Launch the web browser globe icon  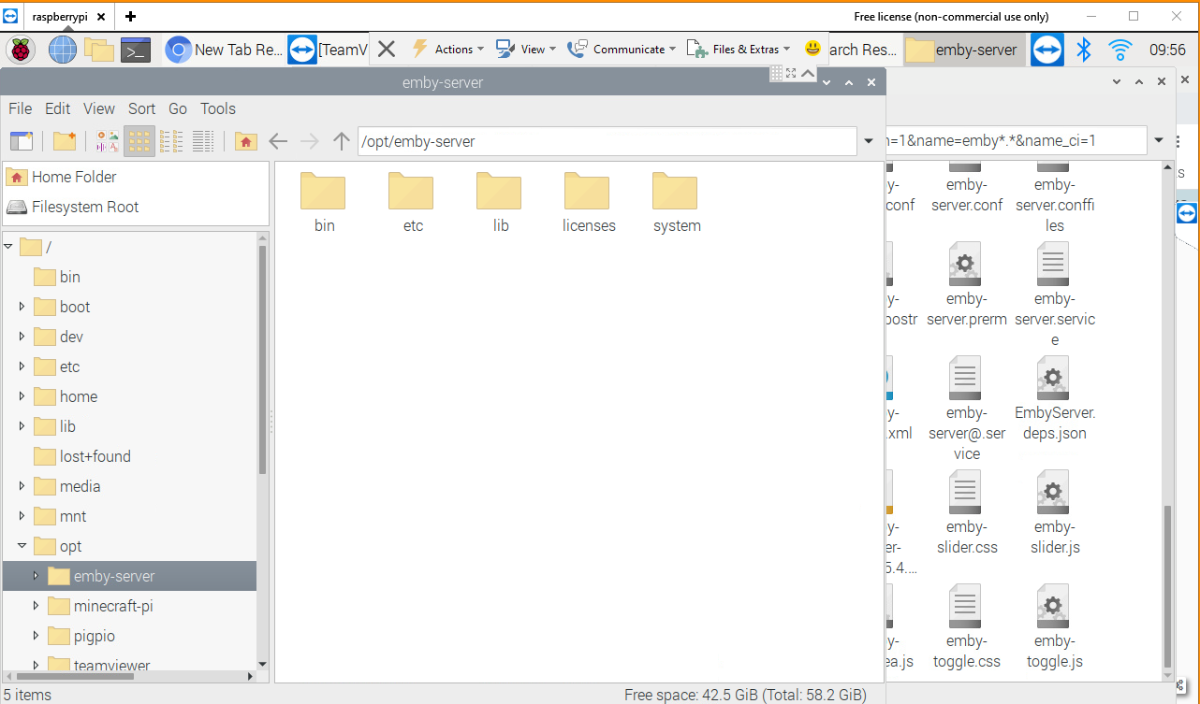(x=62, y=49)
